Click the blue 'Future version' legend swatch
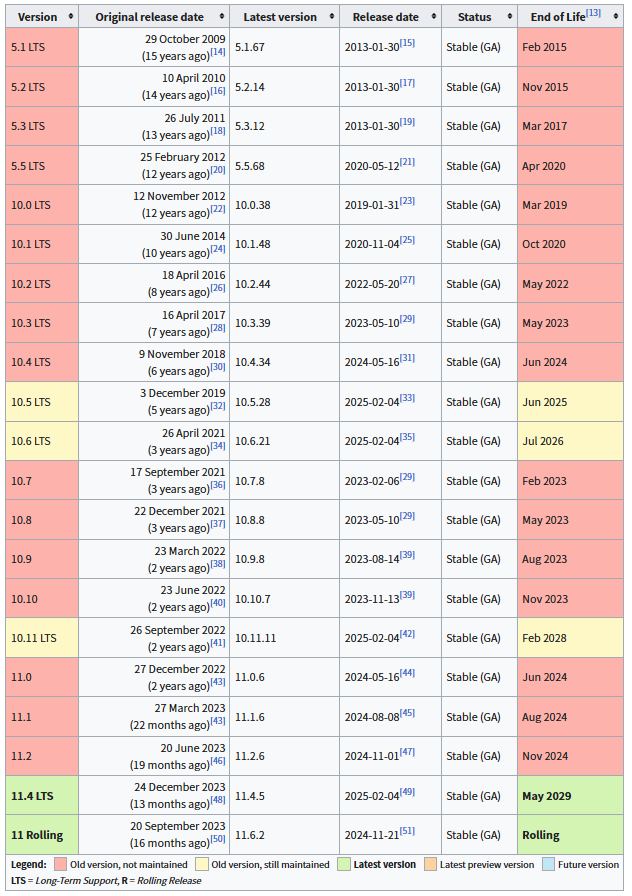 point(548,865)
